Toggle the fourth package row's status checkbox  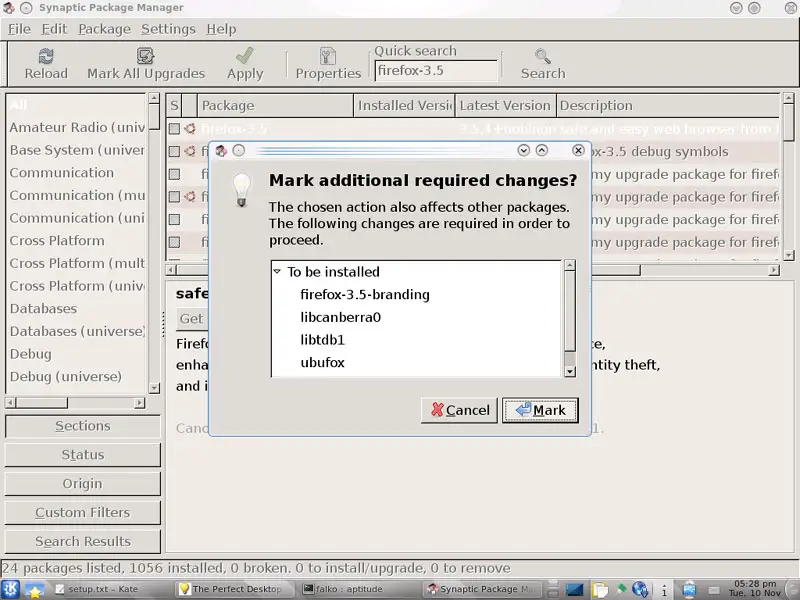[174, 196]
